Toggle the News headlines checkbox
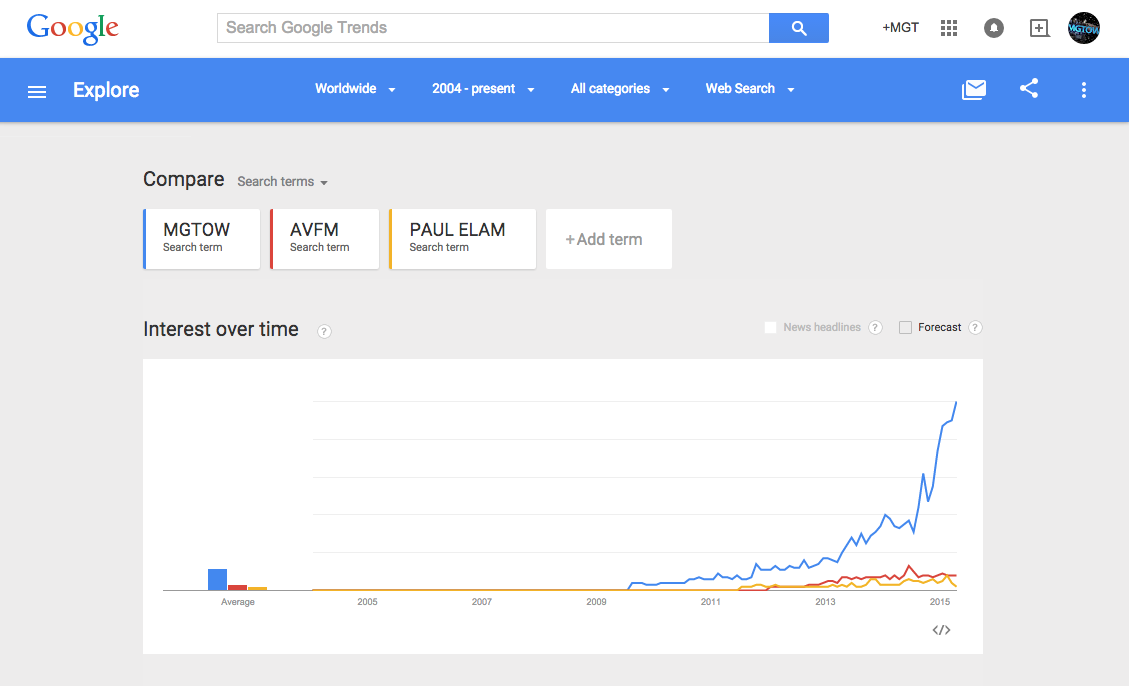The height and width of the screenshot is (686, 1130). [770, 327]
